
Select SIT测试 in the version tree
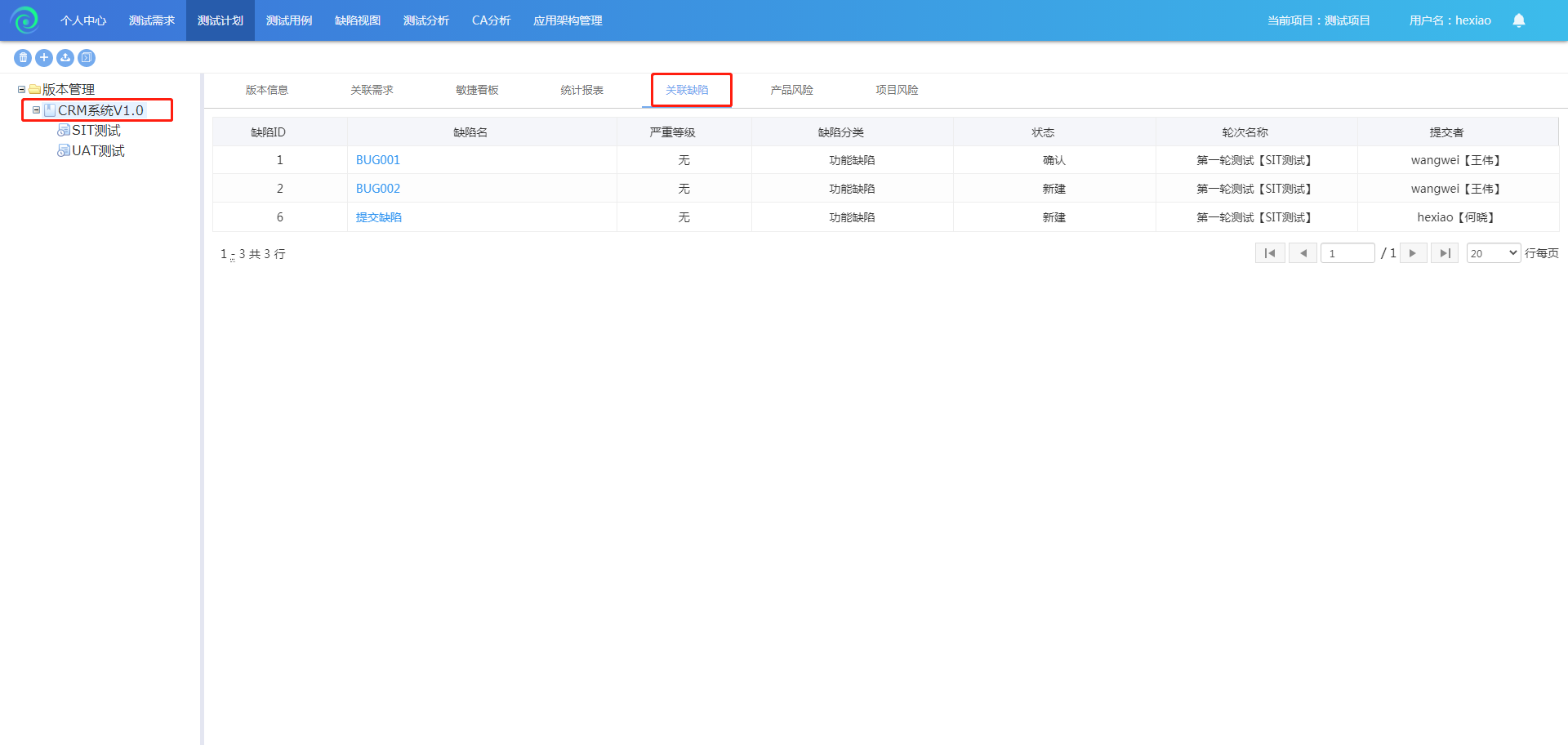coord(96,131)
